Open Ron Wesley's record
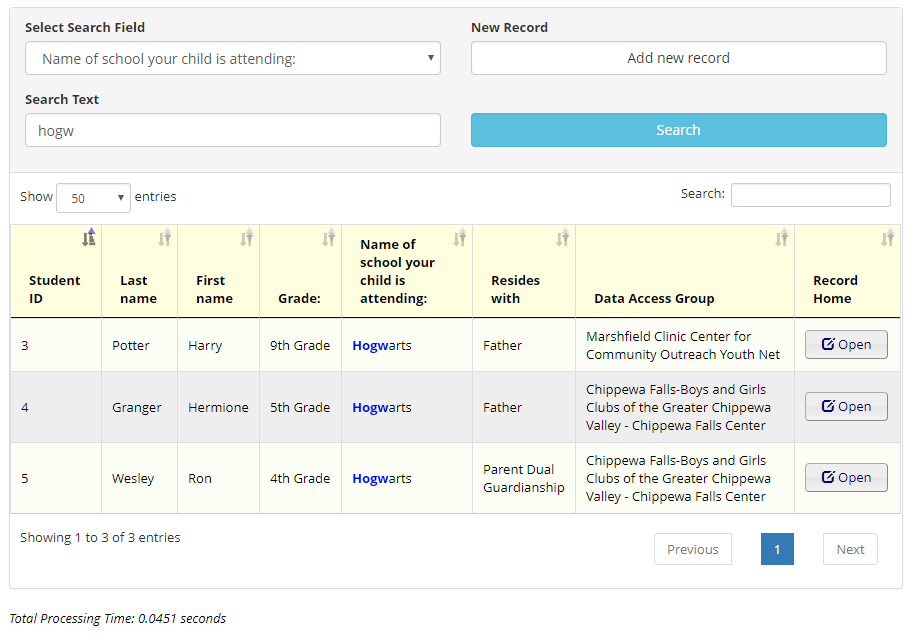 (x=846, y=477)
